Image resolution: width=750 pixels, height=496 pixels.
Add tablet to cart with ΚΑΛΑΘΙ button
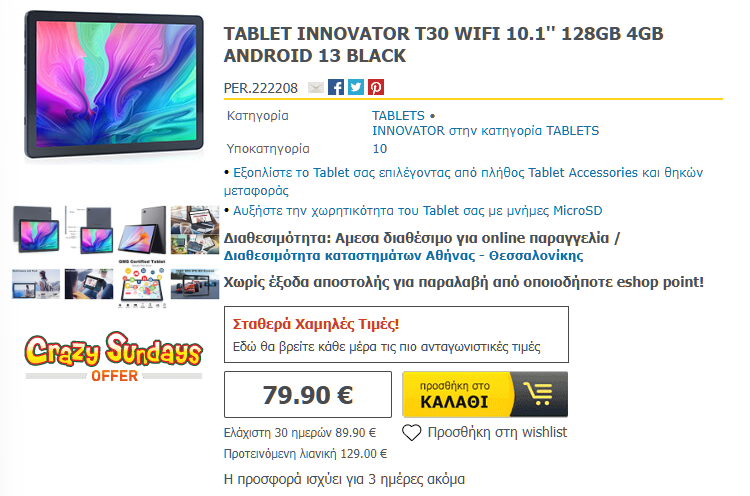coord(485,394)
